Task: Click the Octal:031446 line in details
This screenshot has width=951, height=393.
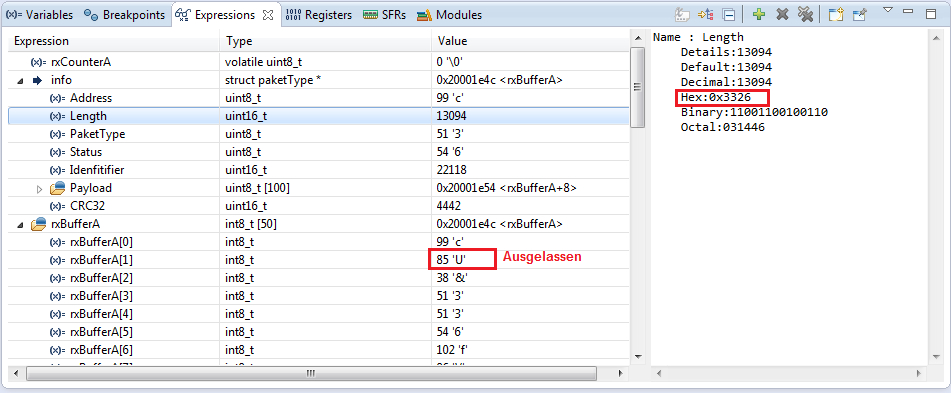Action: tap(722, 127)
